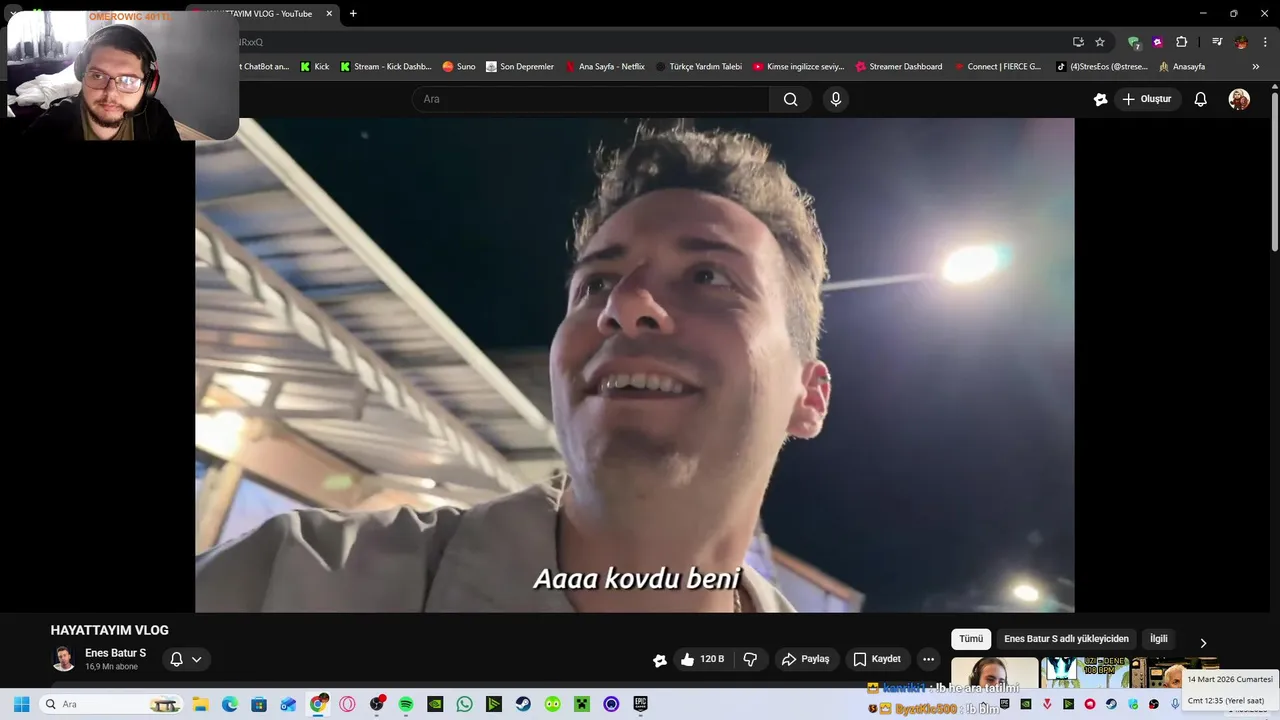Screen dimensions: 1280x720
Task: Open the Suno bookmark
Action: [459, 67]
